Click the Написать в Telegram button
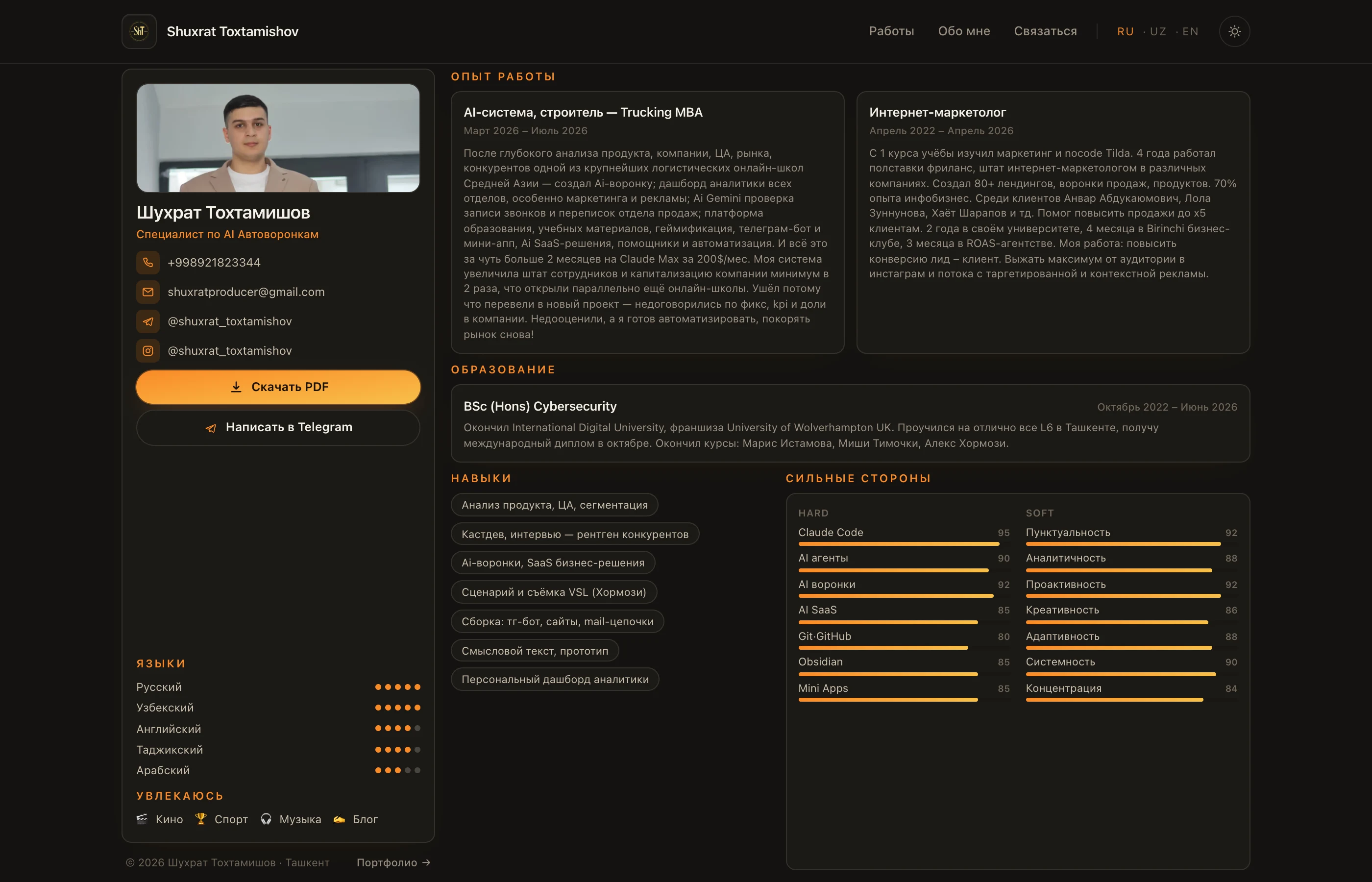Image resolution: width=1372 pixels, height=882 pixels. pyautogui.click(x=278, y=427)
